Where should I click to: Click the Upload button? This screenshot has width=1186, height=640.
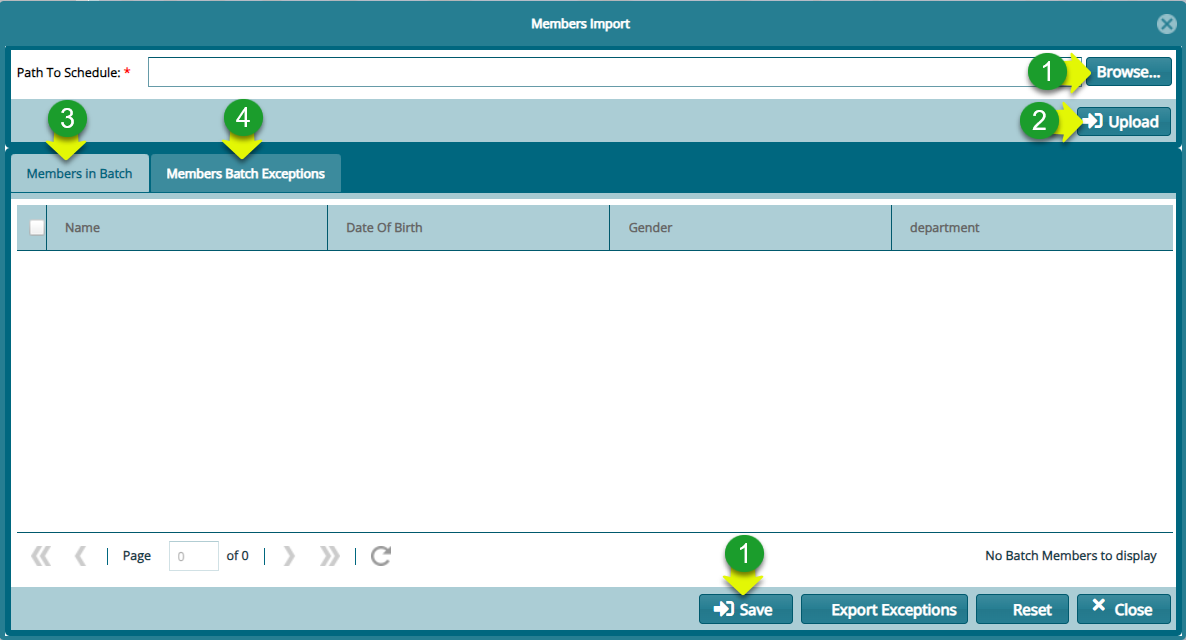1123,121
